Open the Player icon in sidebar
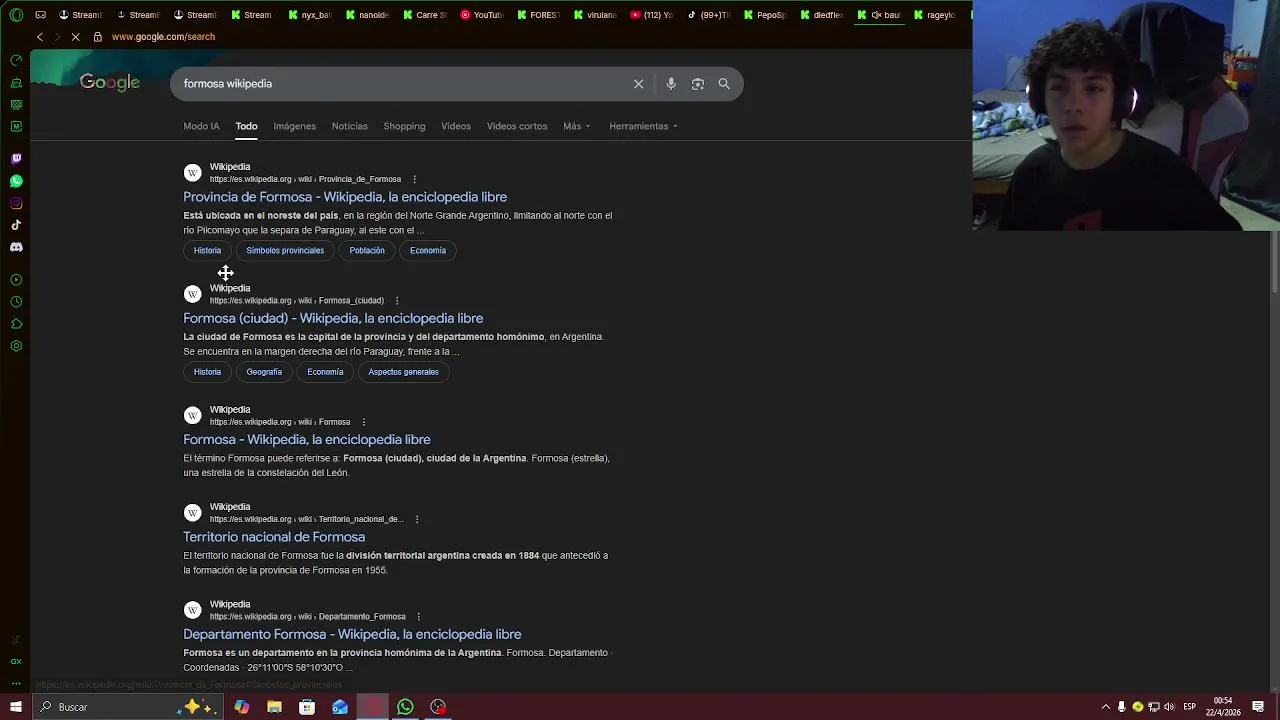Image resolution: width=1280 pixels, height=720 pixels. tap(16, 280)
